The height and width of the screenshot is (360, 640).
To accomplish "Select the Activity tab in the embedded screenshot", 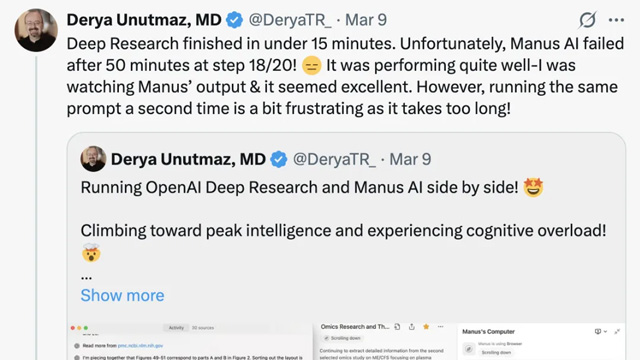I will 176,328.
